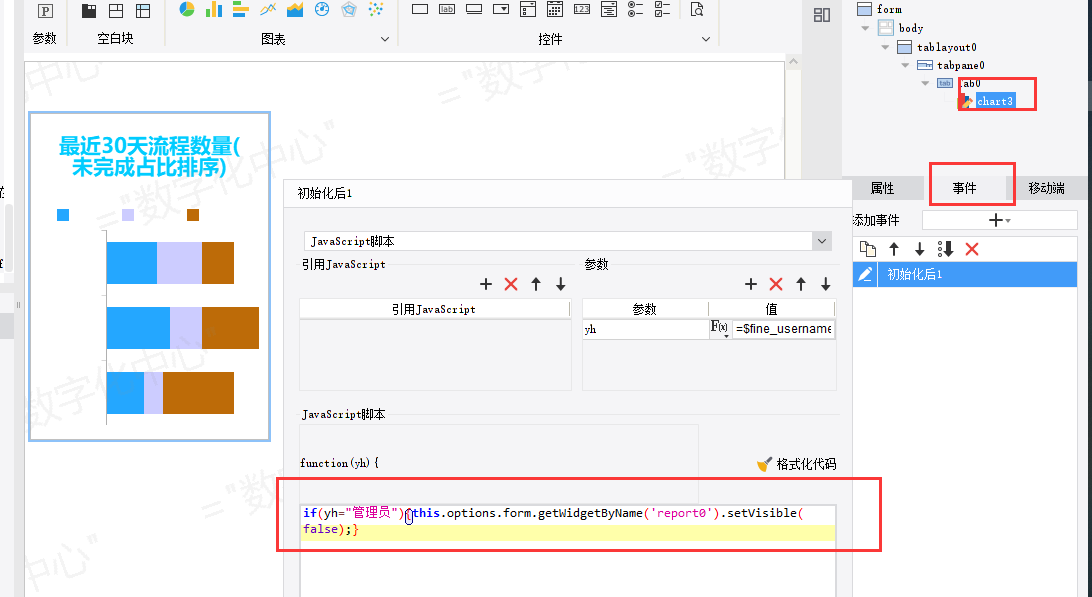This screenshot has width=1092, height=597.
Task: Expand the widget list dropdown
Action: click(x=705, y=39)
